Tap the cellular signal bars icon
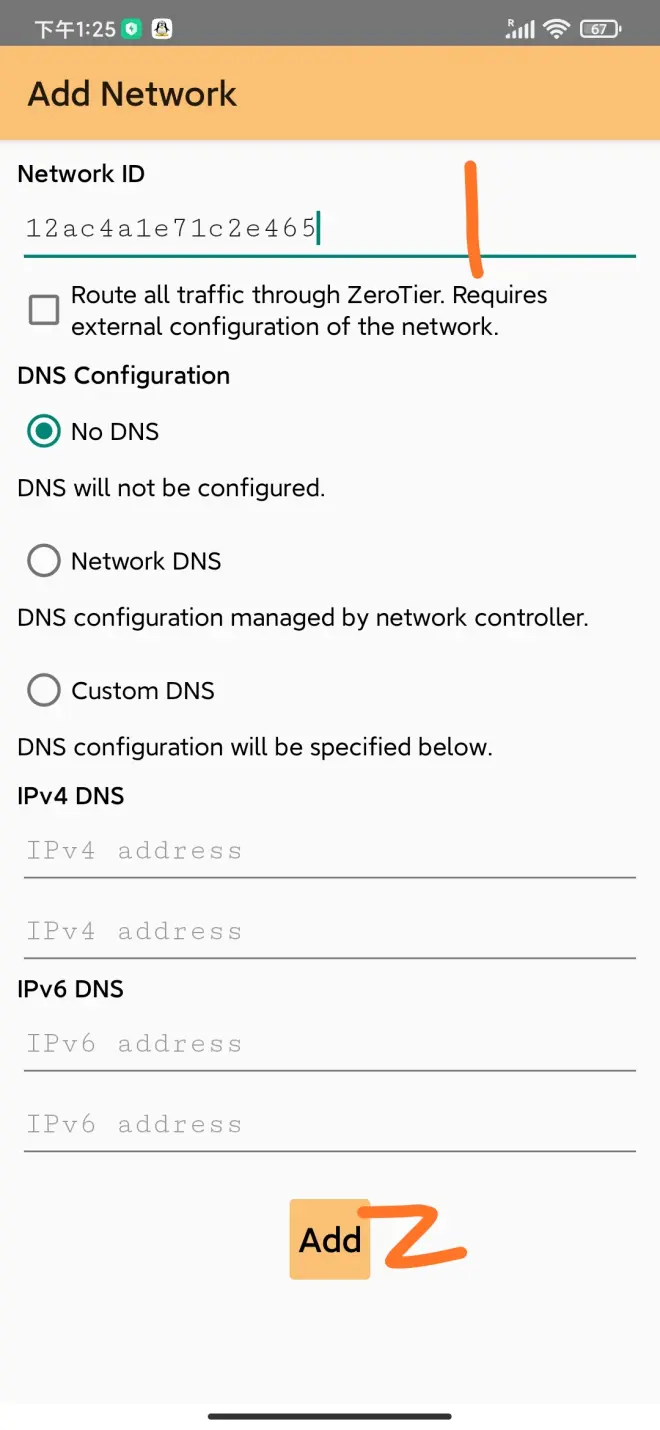 click(520, 29)
